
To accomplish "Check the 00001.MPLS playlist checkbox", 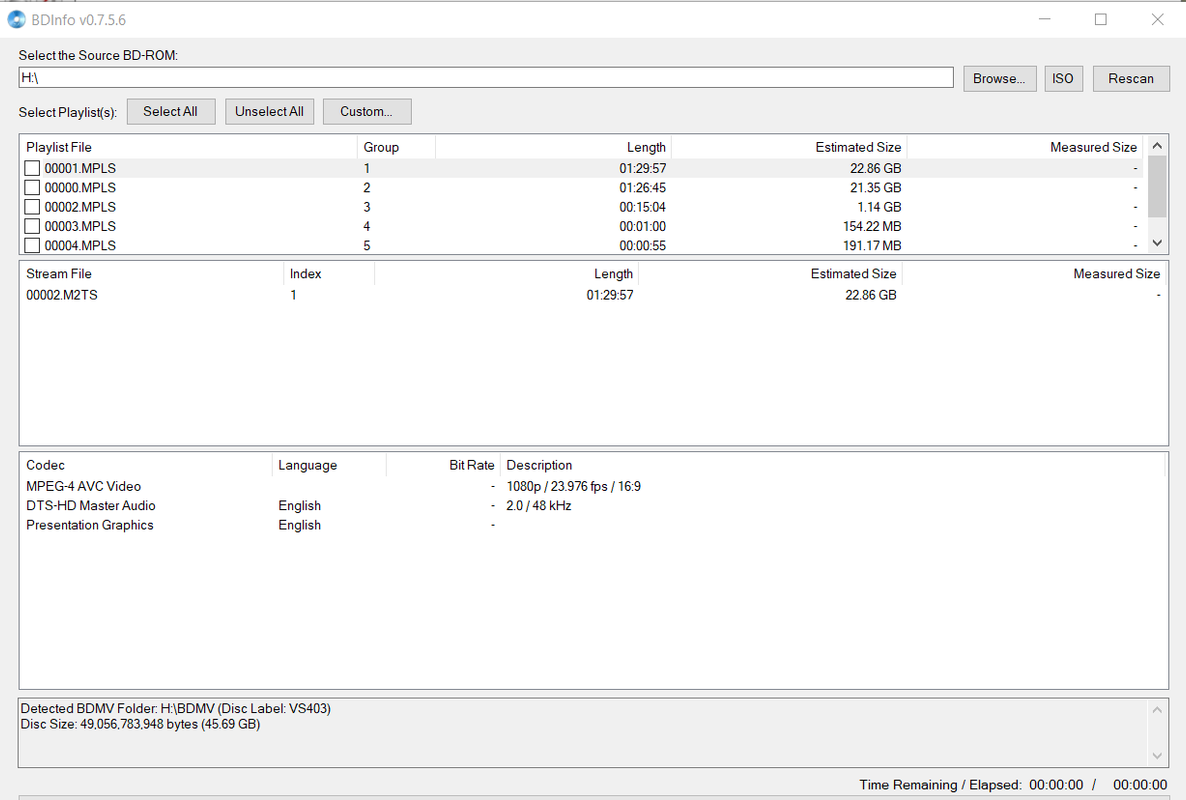I will coord(32,168).
